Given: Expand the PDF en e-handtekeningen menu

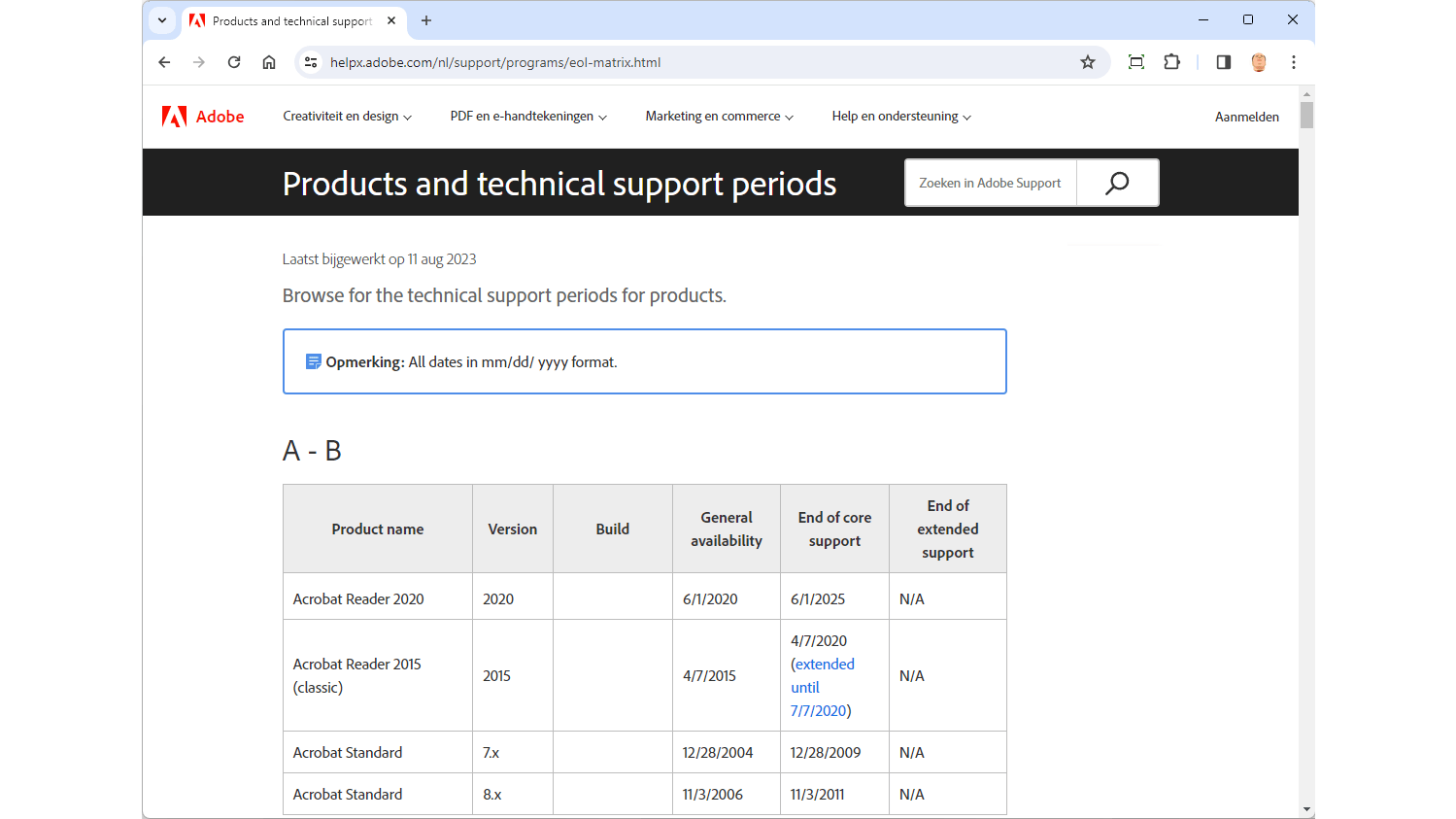Looking at the screenshot, I should coord(528,117).
